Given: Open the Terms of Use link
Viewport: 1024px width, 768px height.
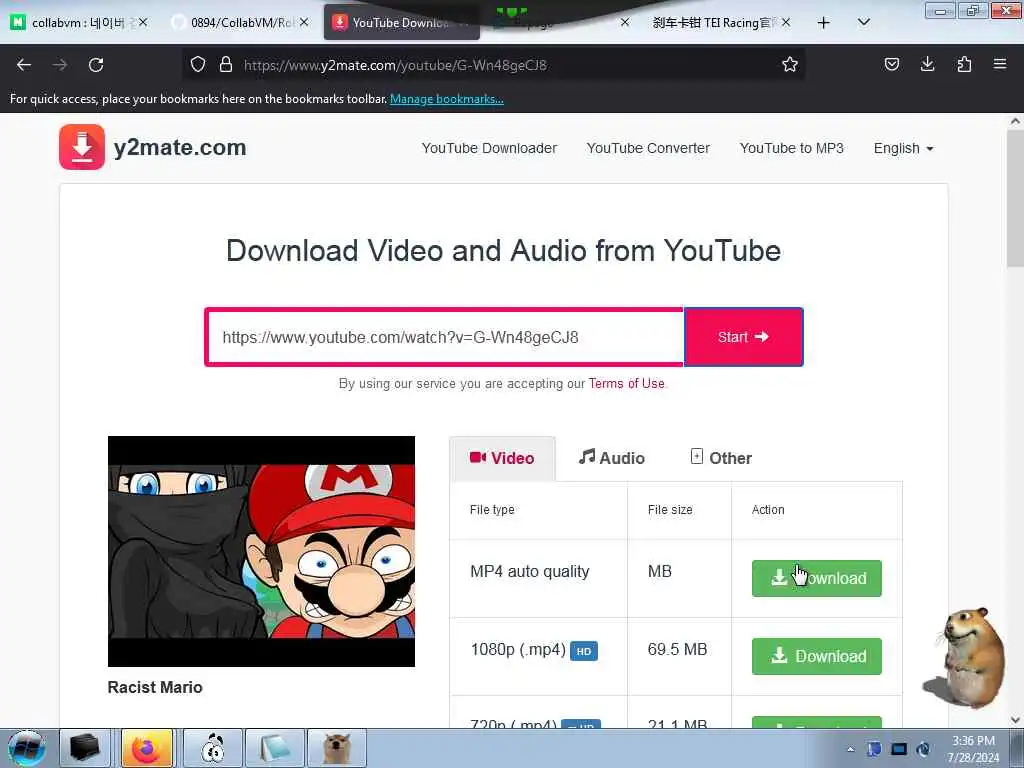Looking at the screenshot, I should [x=626, y=383].
